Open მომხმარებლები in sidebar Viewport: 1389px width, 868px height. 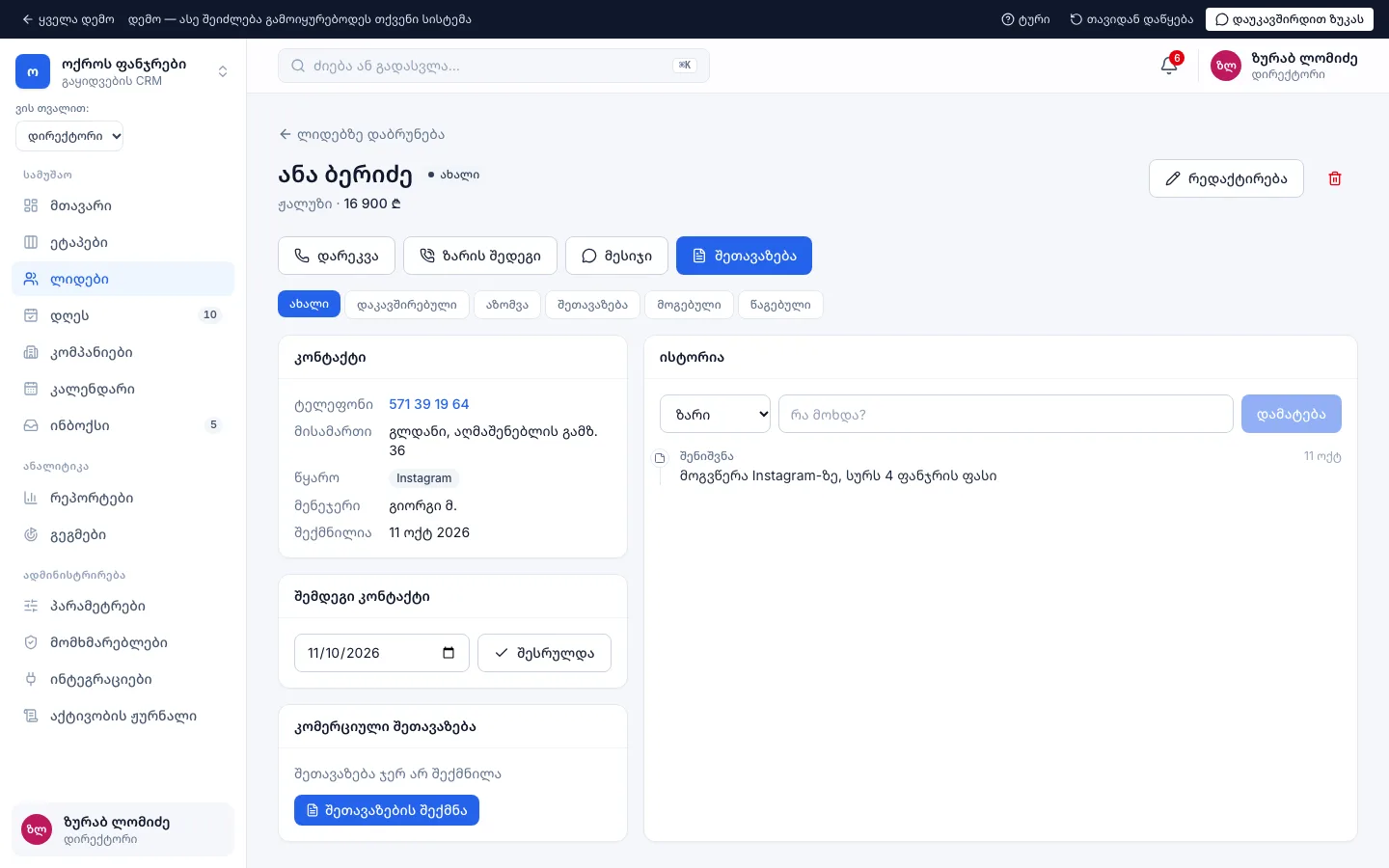123,642
